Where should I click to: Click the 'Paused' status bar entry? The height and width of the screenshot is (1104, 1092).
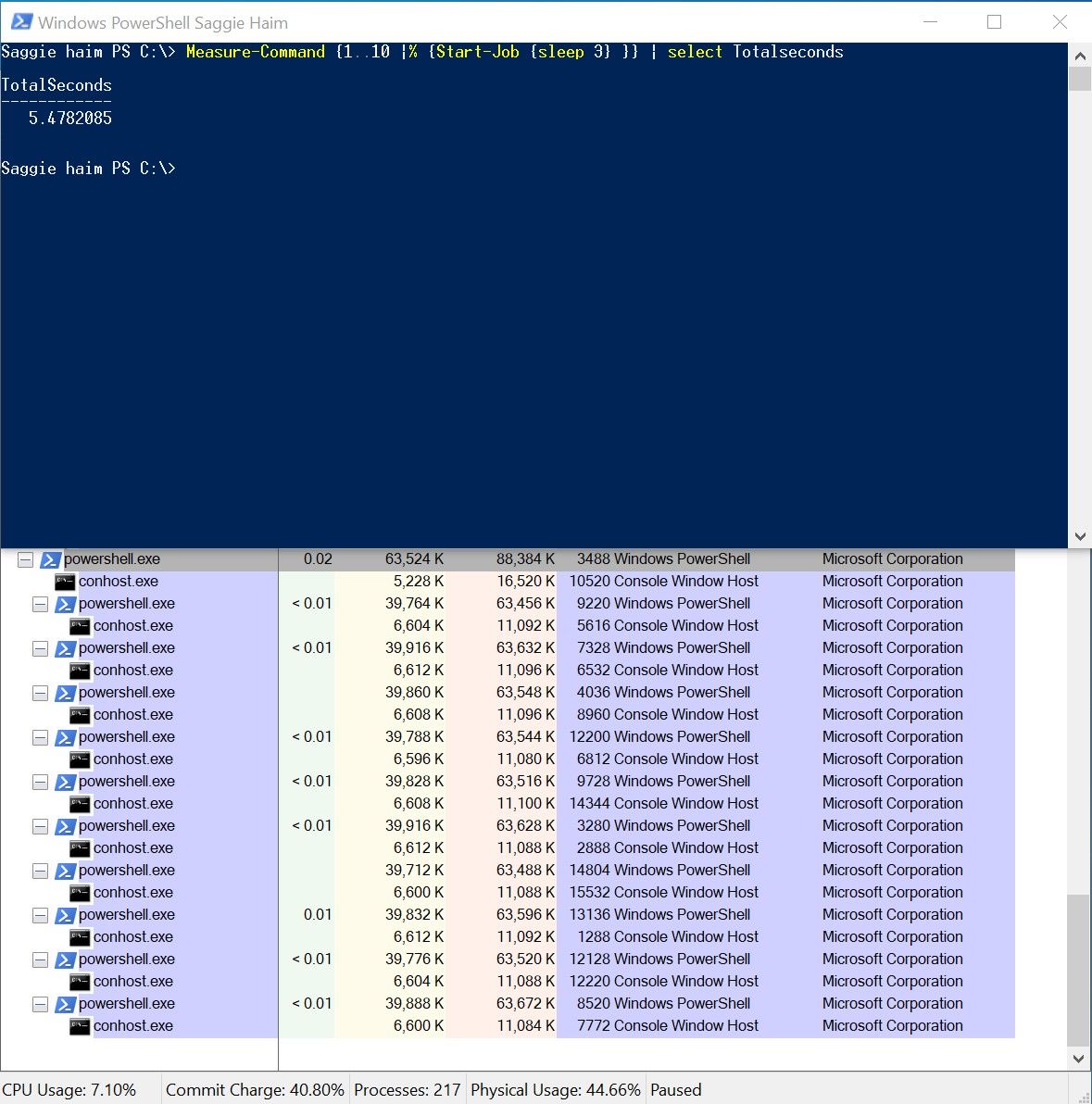tap(676, 1090)
